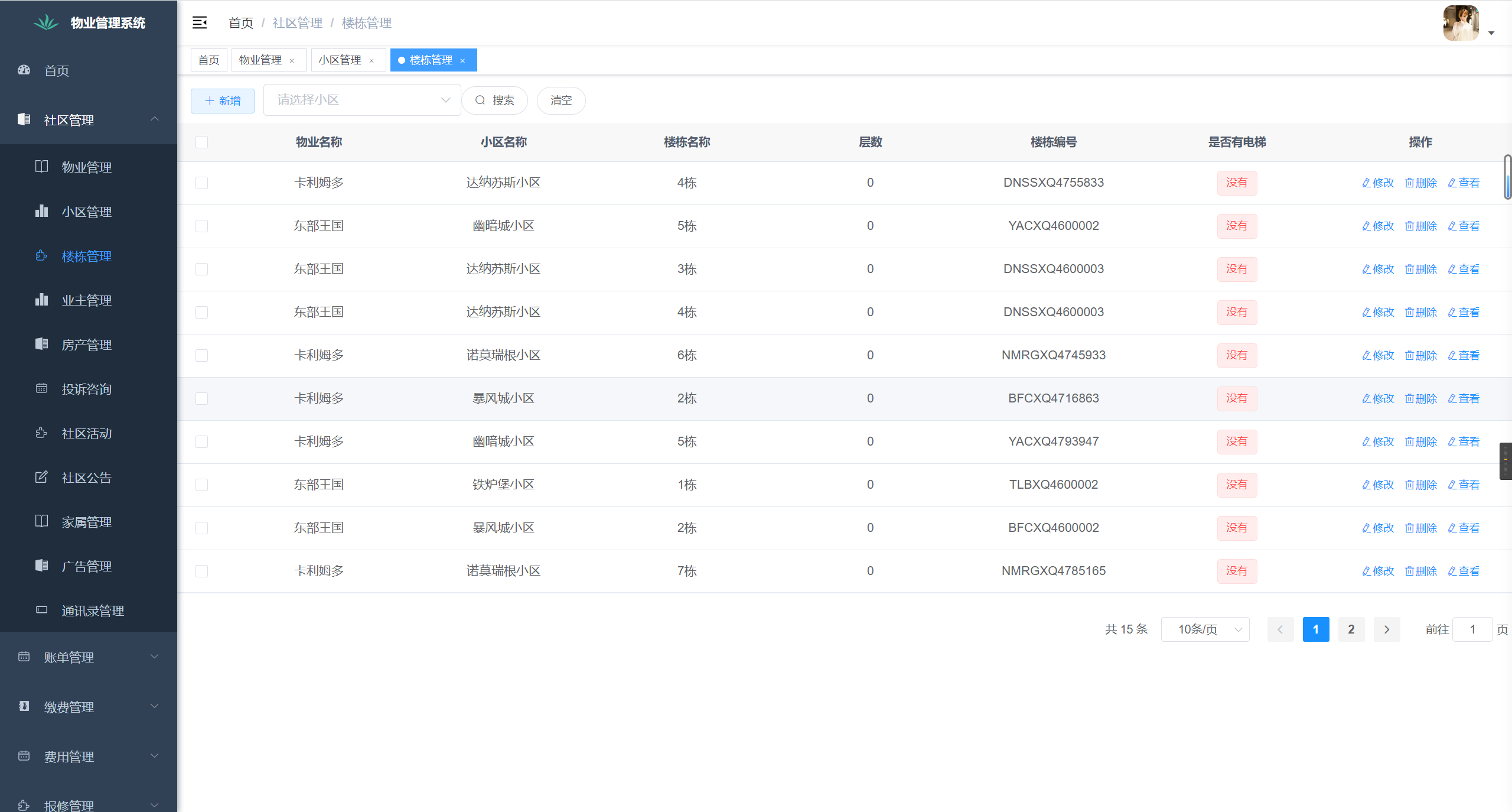Viewport: 1512px width, 812px height.
Task: Check the row for DNSSXQ4755833
Action: click(x=201, y=183)
